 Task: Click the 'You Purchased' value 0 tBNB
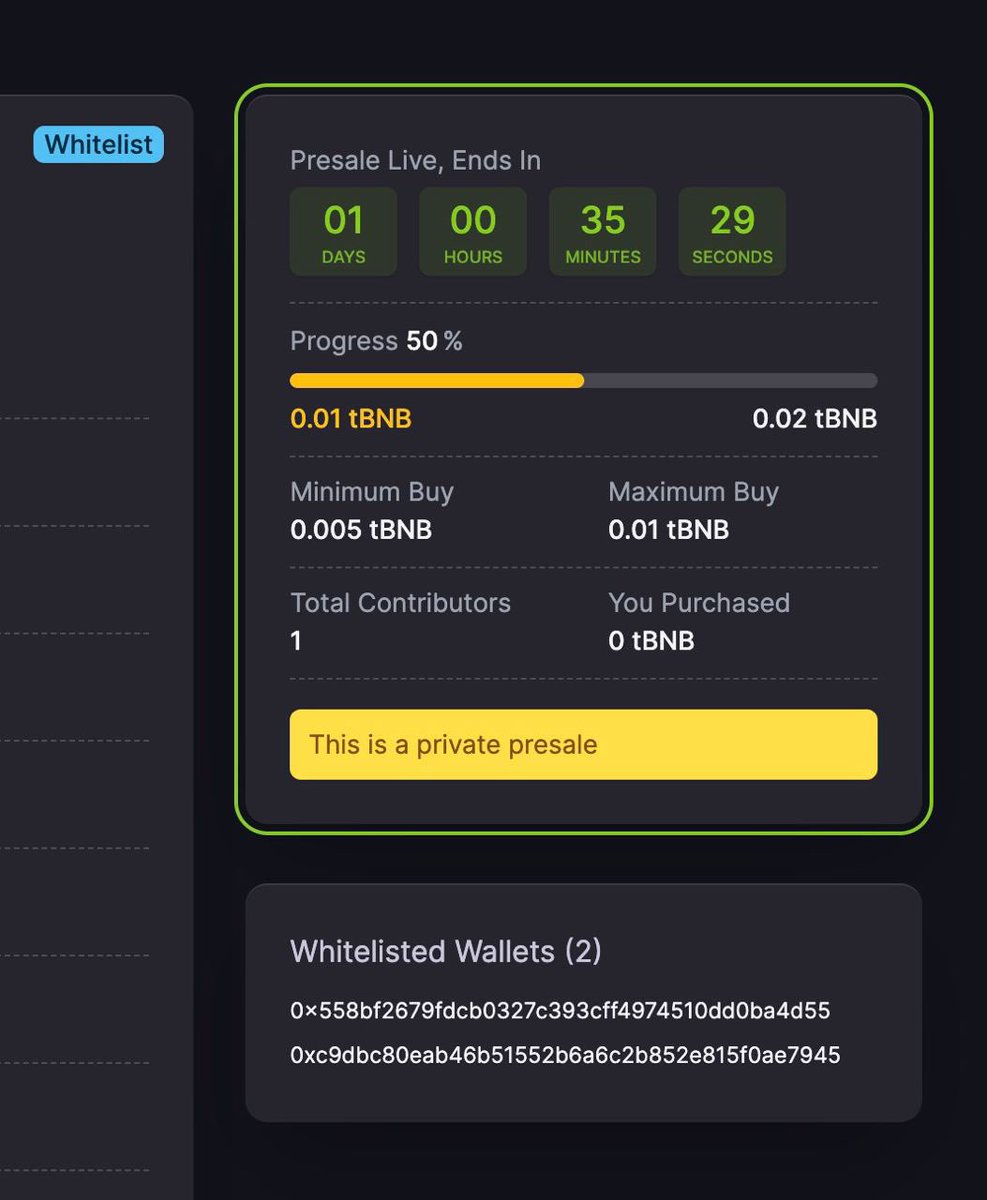click(652, 641)
